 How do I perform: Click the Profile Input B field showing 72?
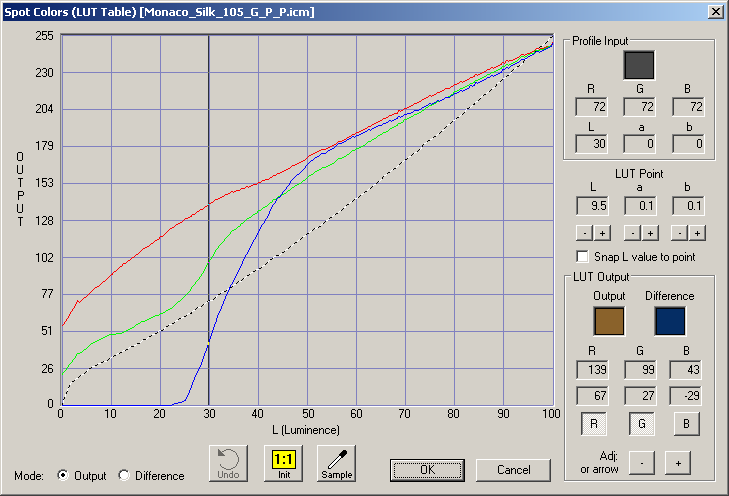(x=688, y=107)
